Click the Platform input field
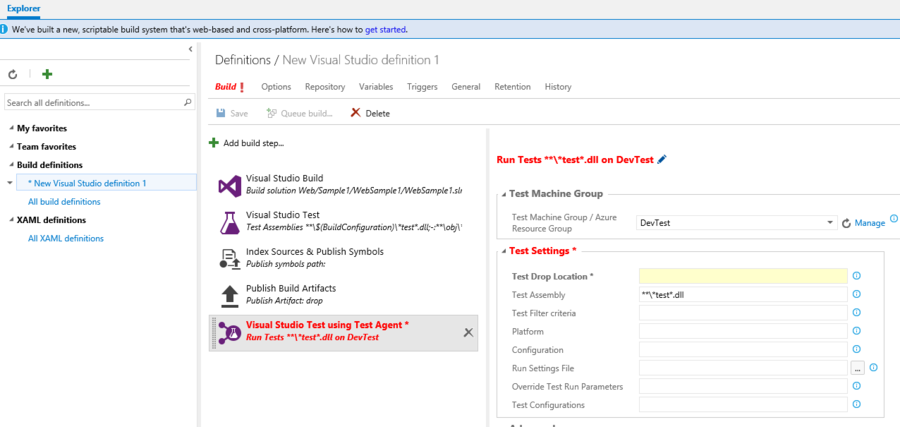 click(743, 331)
